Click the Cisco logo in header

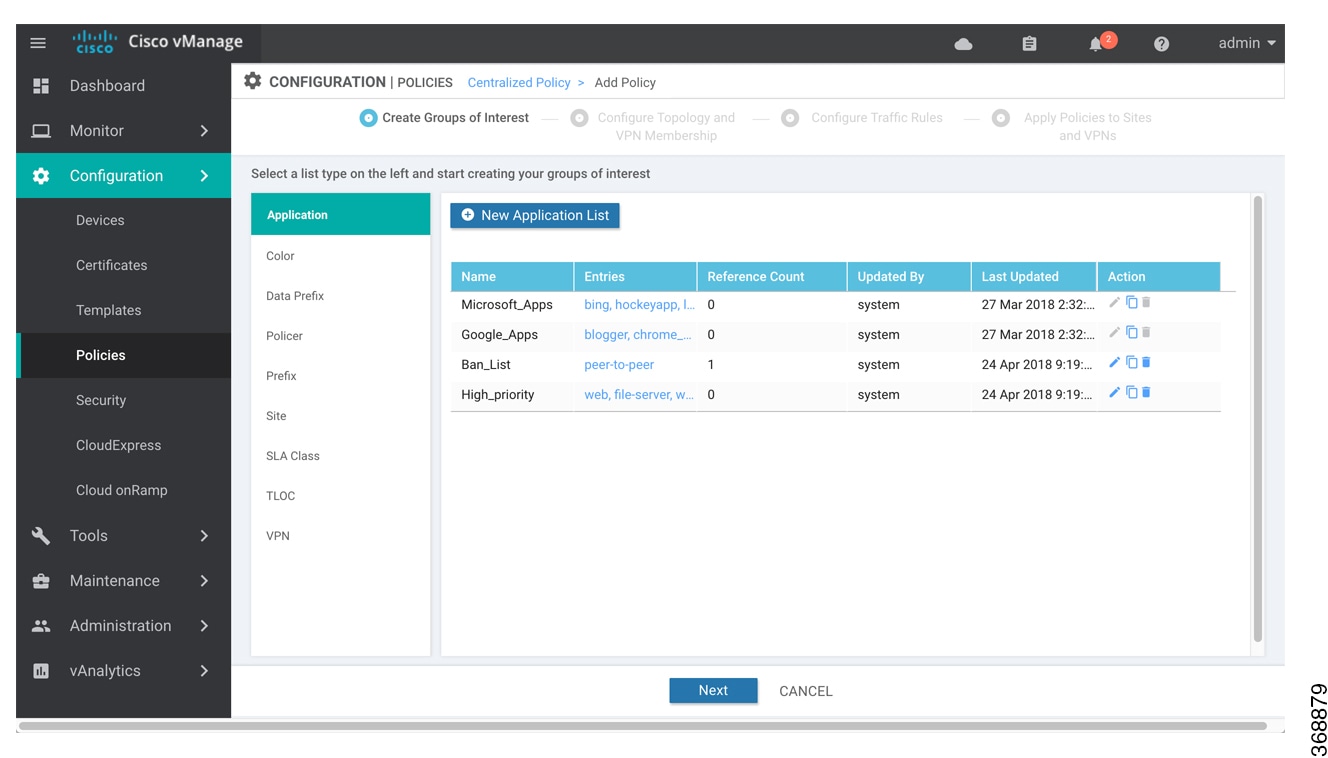tap(94, 42)
